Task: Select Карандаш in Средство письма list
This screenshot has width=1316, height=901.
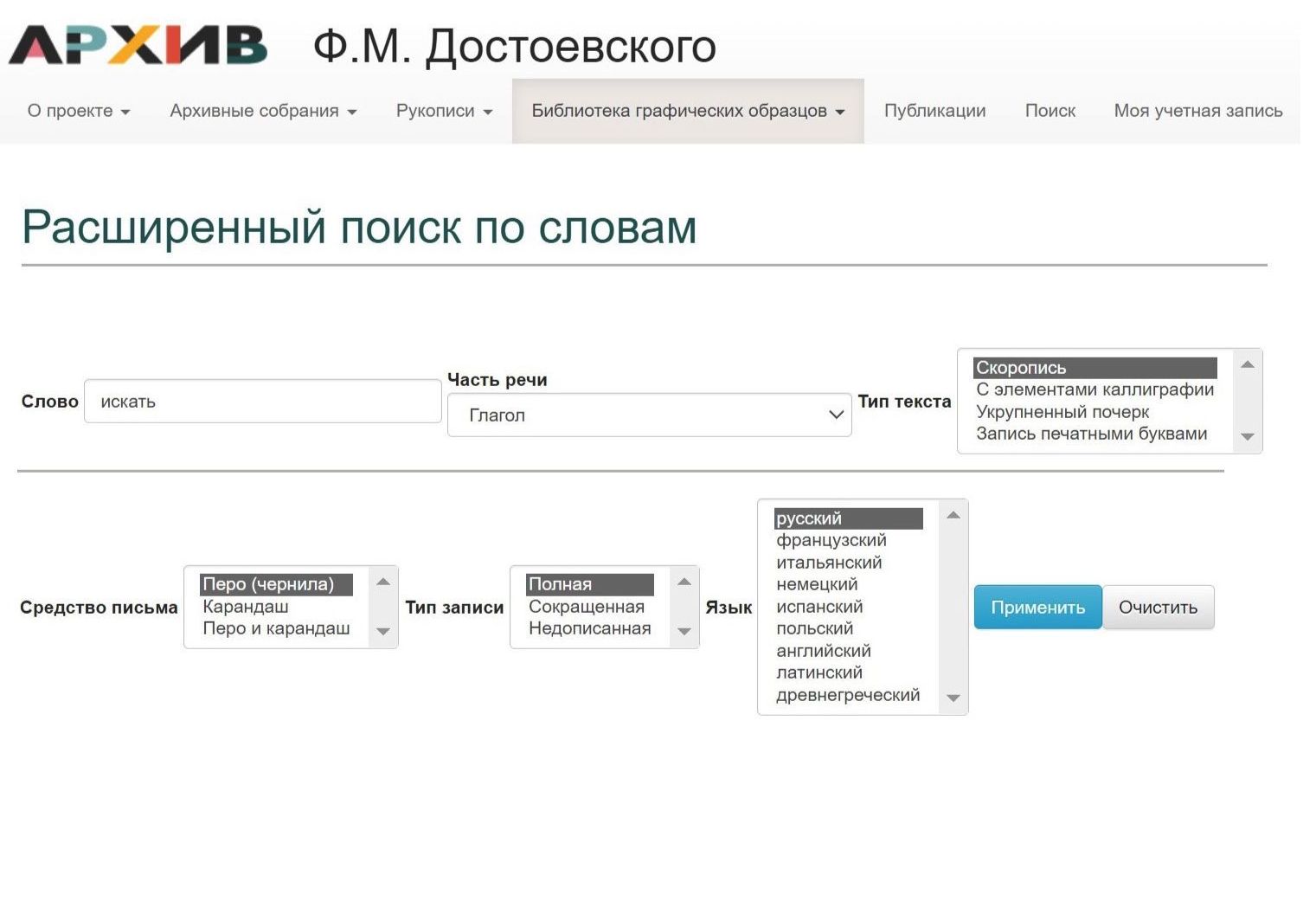Action: coord(246,607)
